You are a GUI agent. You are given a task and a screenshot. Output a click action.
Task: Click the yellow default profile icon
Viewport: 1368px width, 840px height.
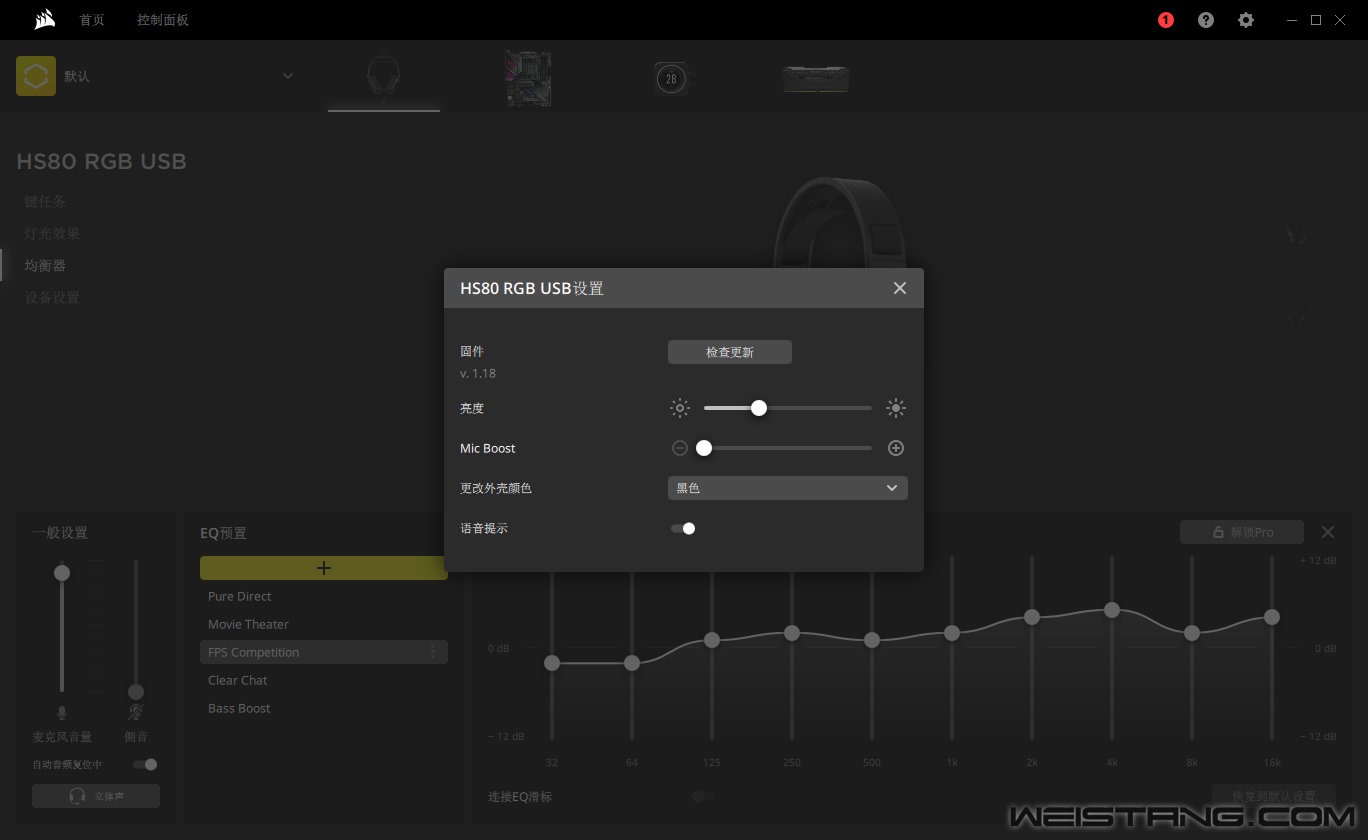(x=36, y=76)
